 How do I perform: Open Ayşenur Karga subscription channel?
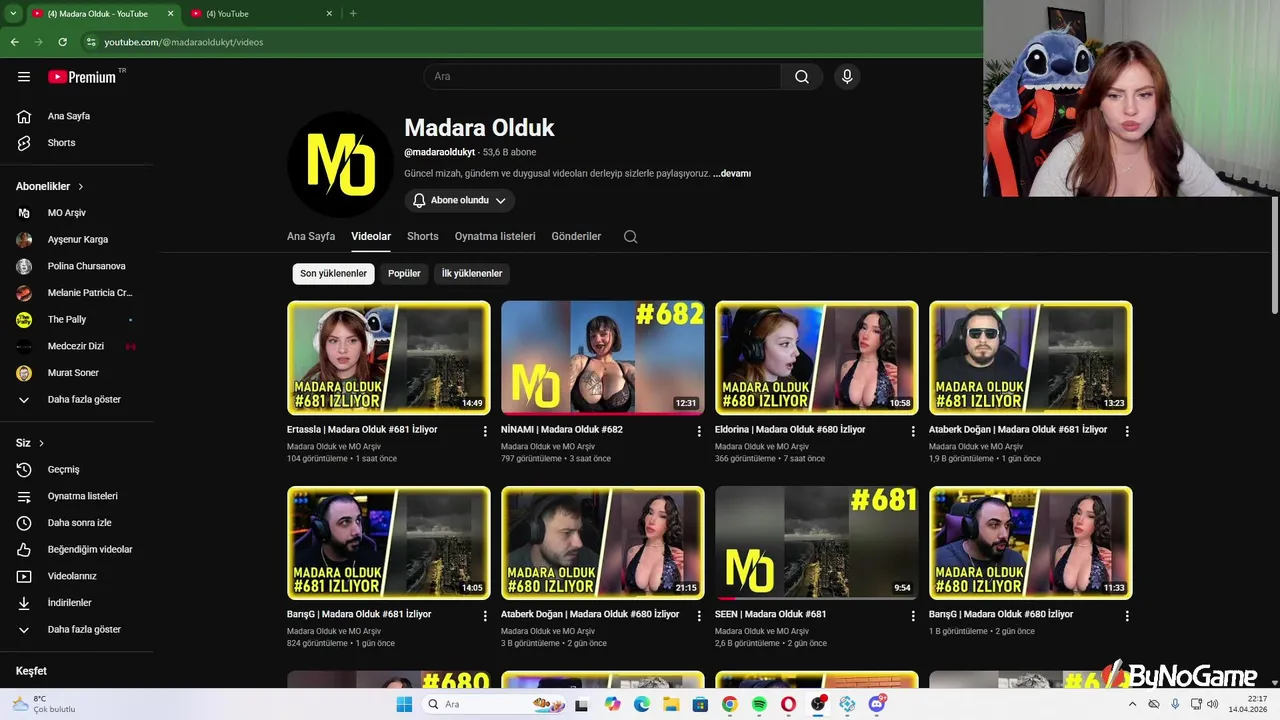coord(77,240)
